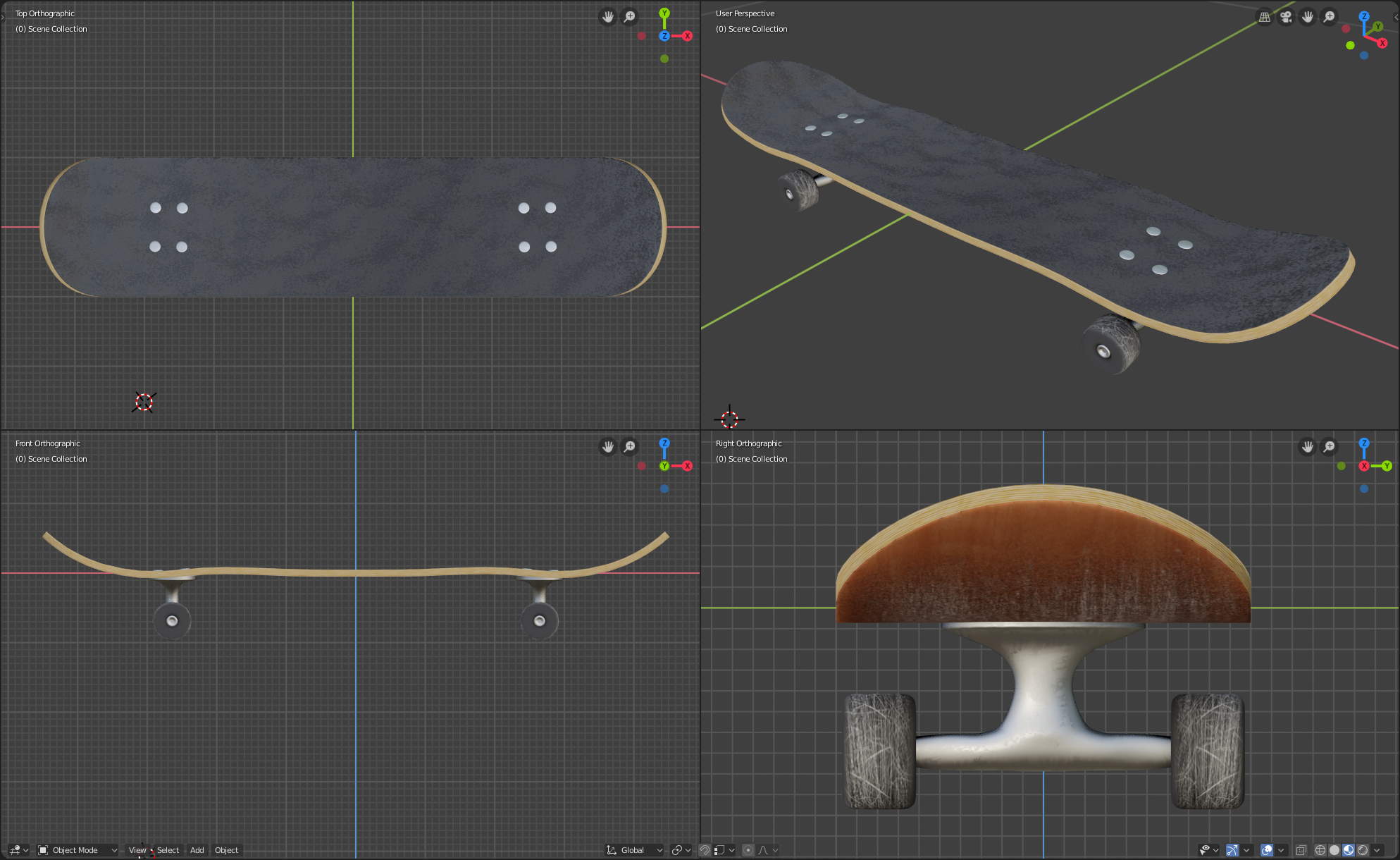The height and width of the screenshot is (860, 1400).
Task: Toggle the viewport overlays
Action: coord(1266,849)
